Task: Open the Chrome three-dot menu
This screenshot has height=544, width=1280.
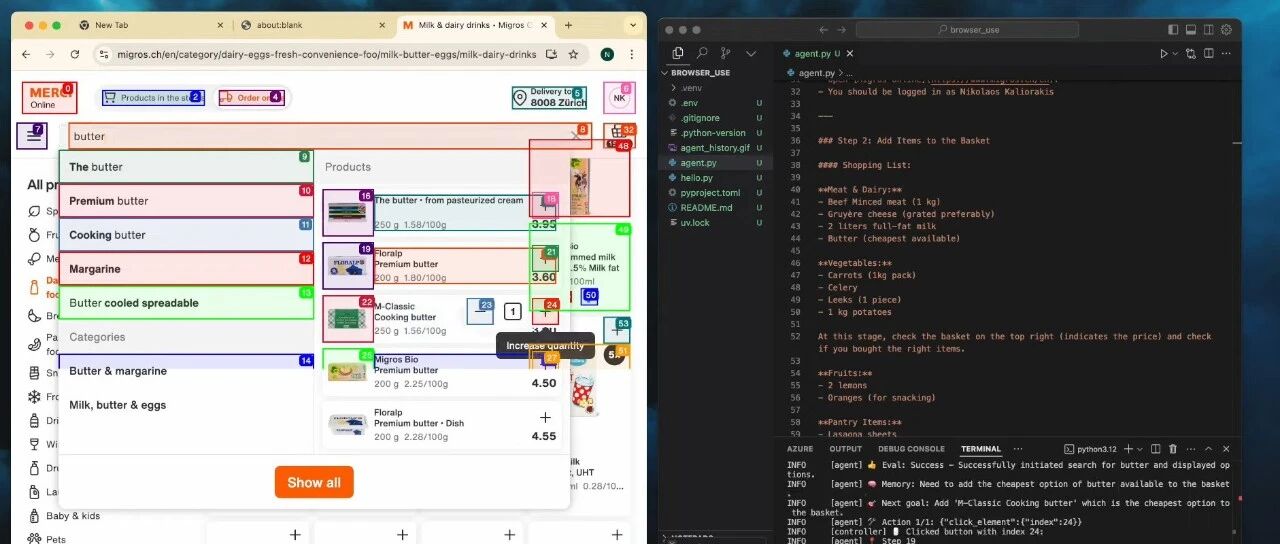Action: pos(632,54)
